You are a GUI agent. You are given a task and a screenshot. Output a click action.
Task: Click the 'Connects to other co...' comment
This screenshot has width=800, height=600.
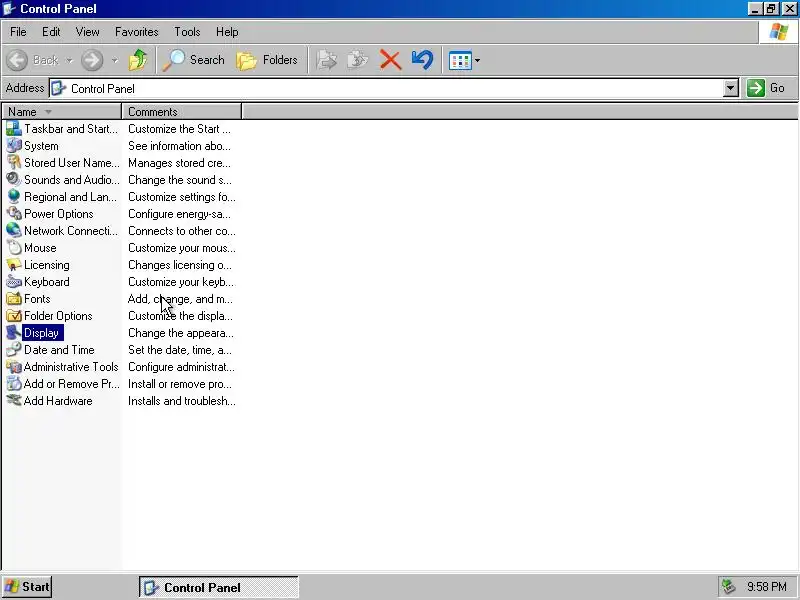tap(182, 231)
